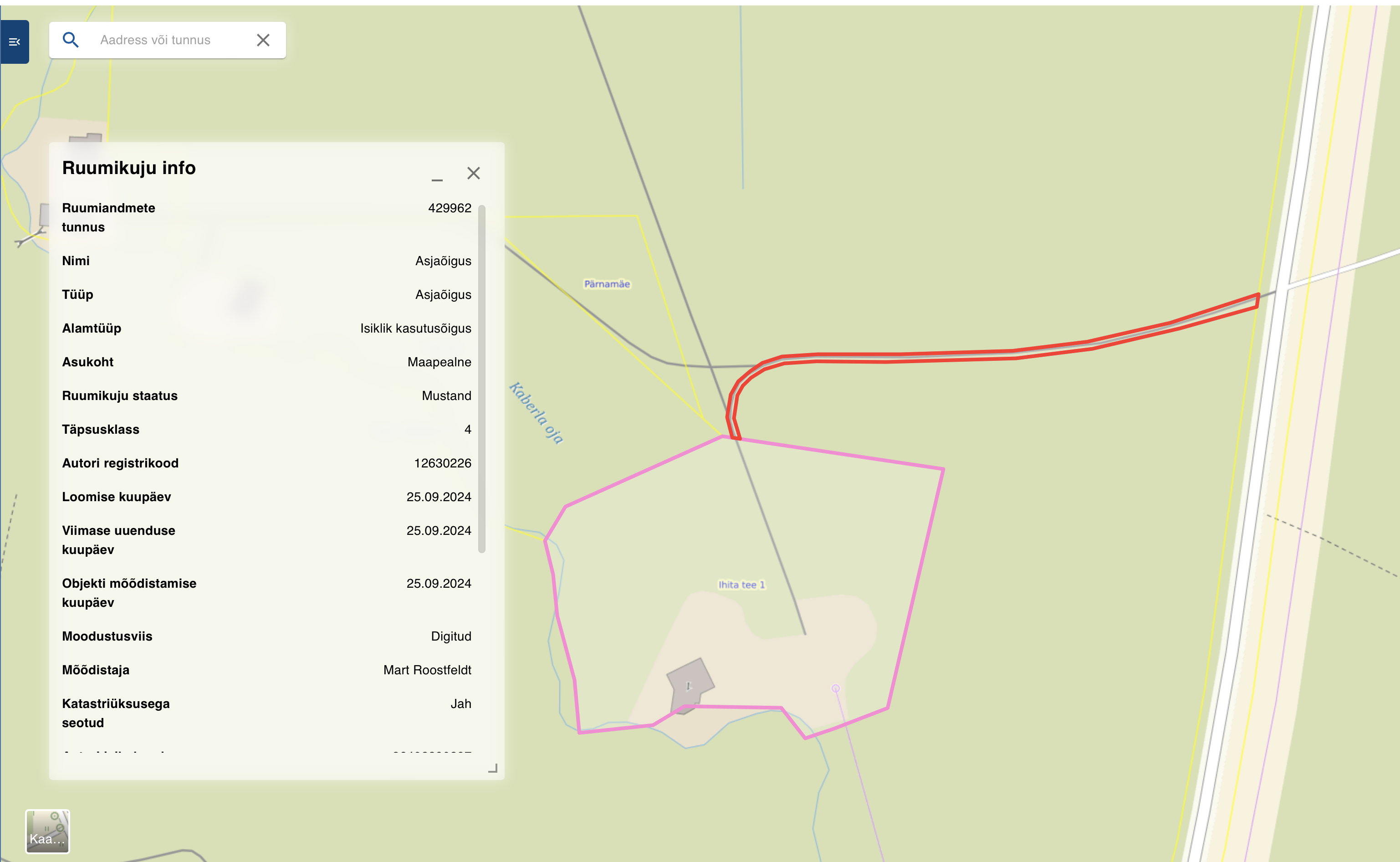
Task: Click the Autori registrikood value 12630226
Action: pos(442,463)
